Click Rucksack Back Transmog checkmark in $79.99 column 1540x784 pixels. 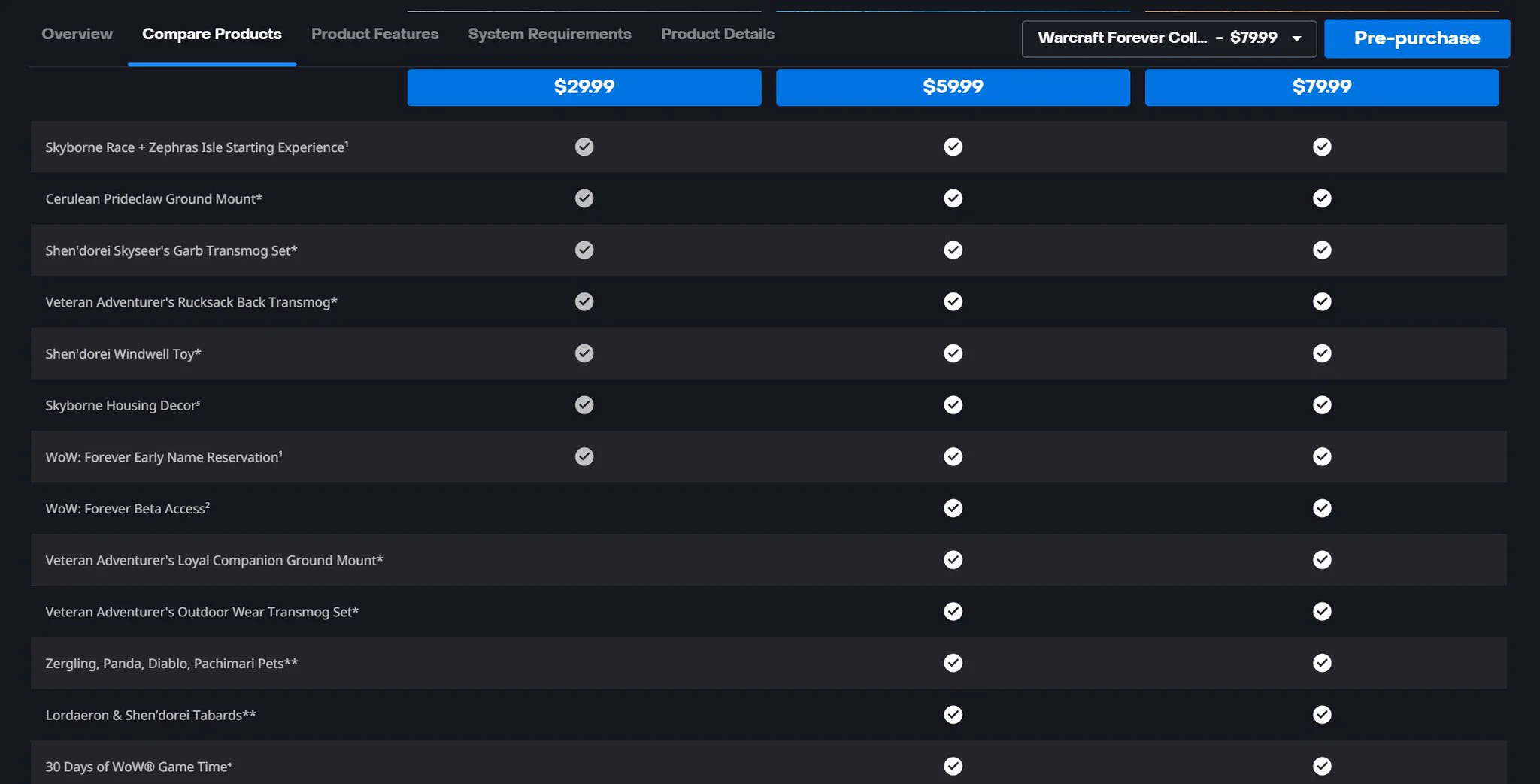pos(1322,301)
